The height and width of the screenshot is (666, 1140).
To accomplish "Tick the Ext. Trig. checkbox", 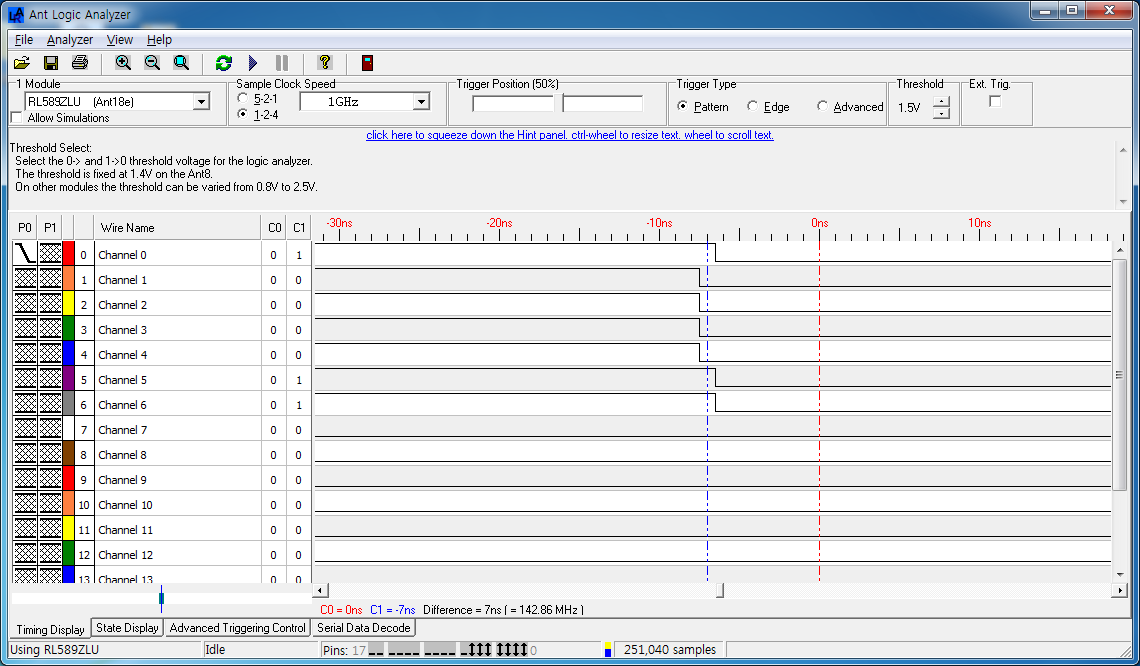I will (x=995, y=101).
